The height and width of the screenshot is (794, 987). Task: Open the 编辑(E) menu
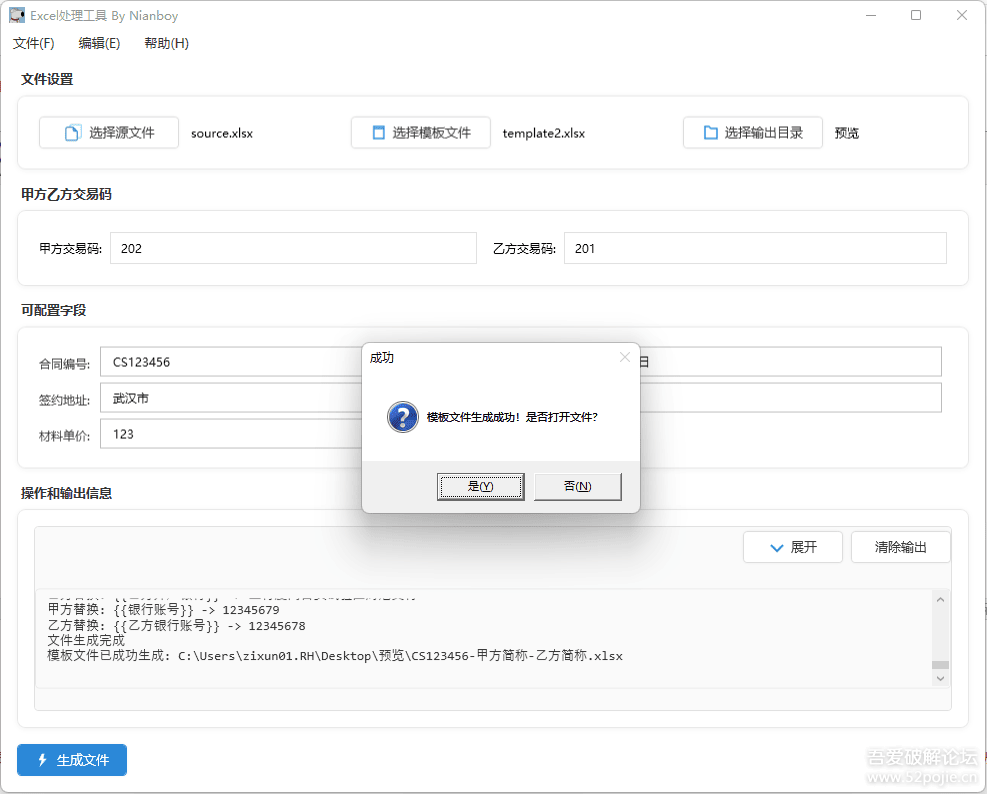point(99,43)
